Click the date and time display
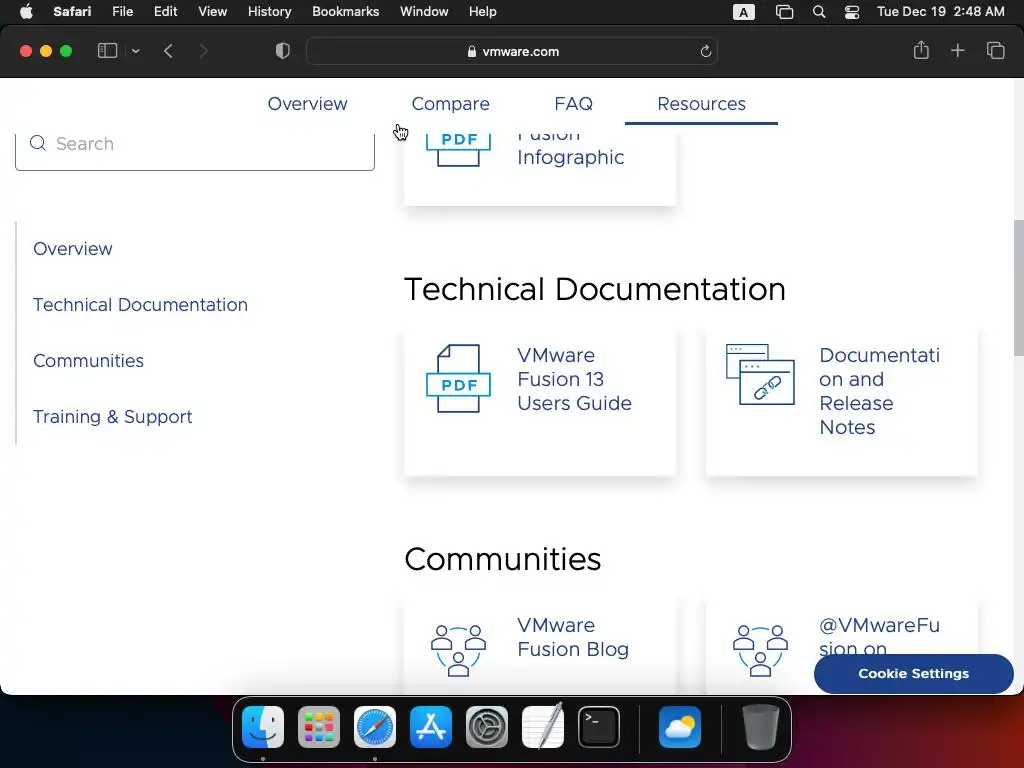The height and width of the screenshot is (768, 1024). (x=940, y=12)
